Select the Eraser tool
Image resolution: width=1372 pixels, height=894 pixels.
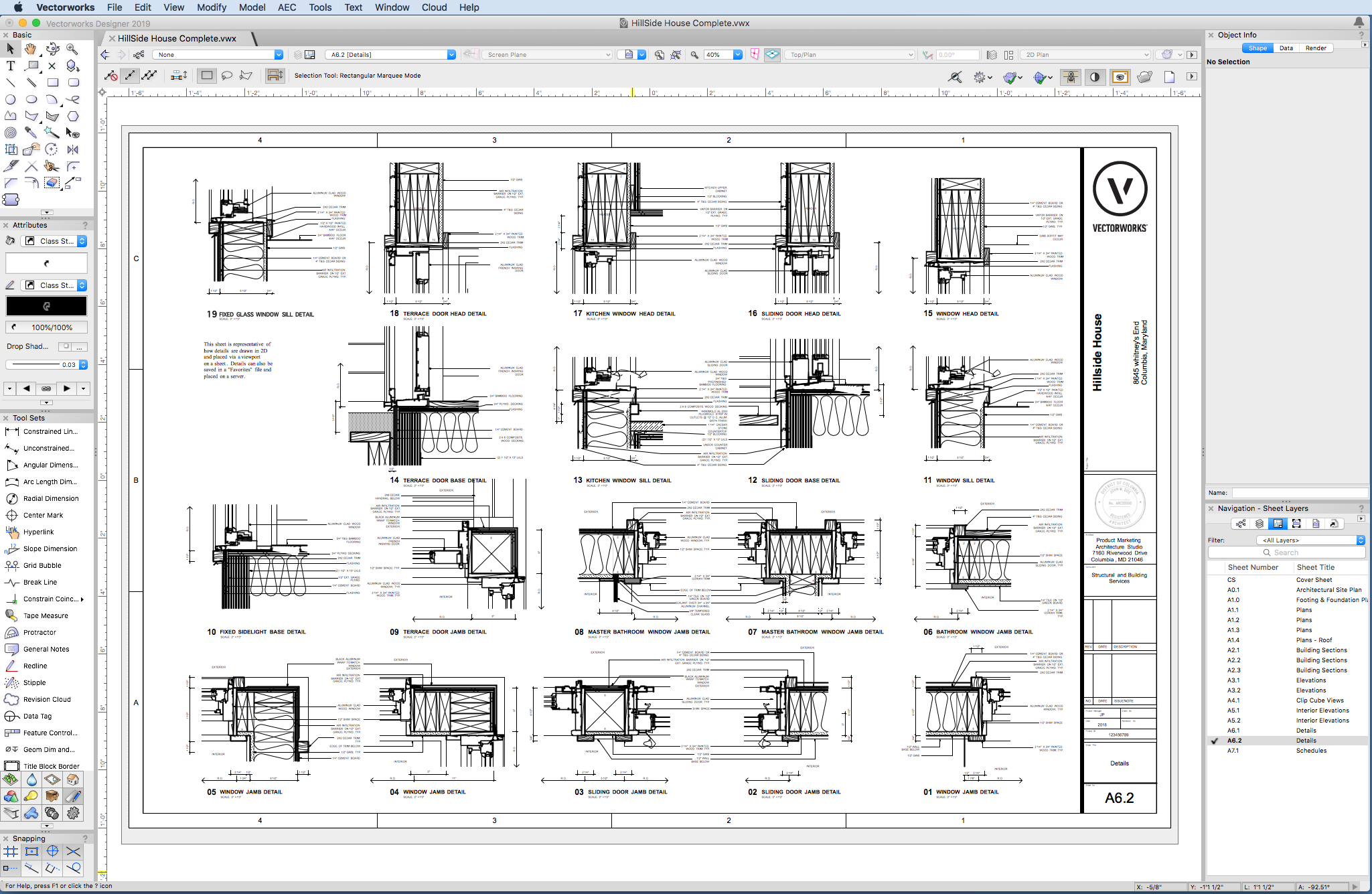[x=52, y=183]
